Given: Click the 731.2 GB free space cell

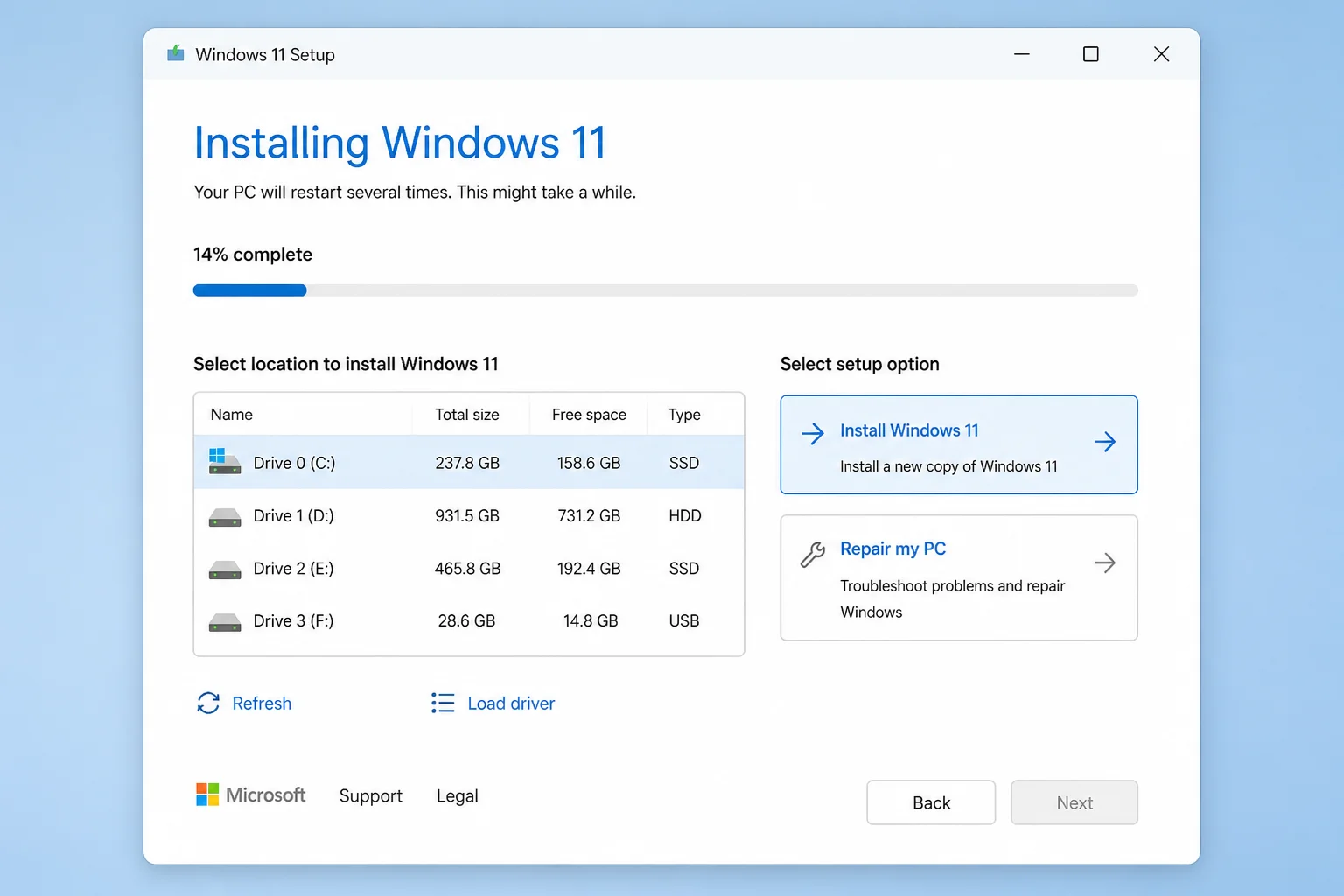Looking at the screenshot, I should pyautogui.click(x=589, y=515).
